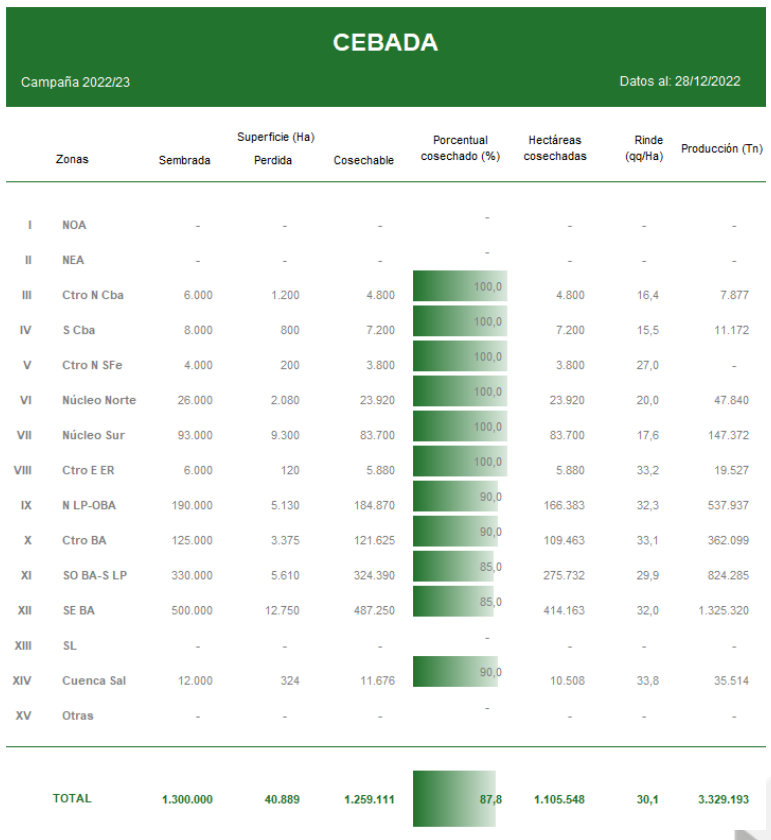771x840 pixels.
Task: Select the Producción (Tn) column header
Action: coord(721,149)
